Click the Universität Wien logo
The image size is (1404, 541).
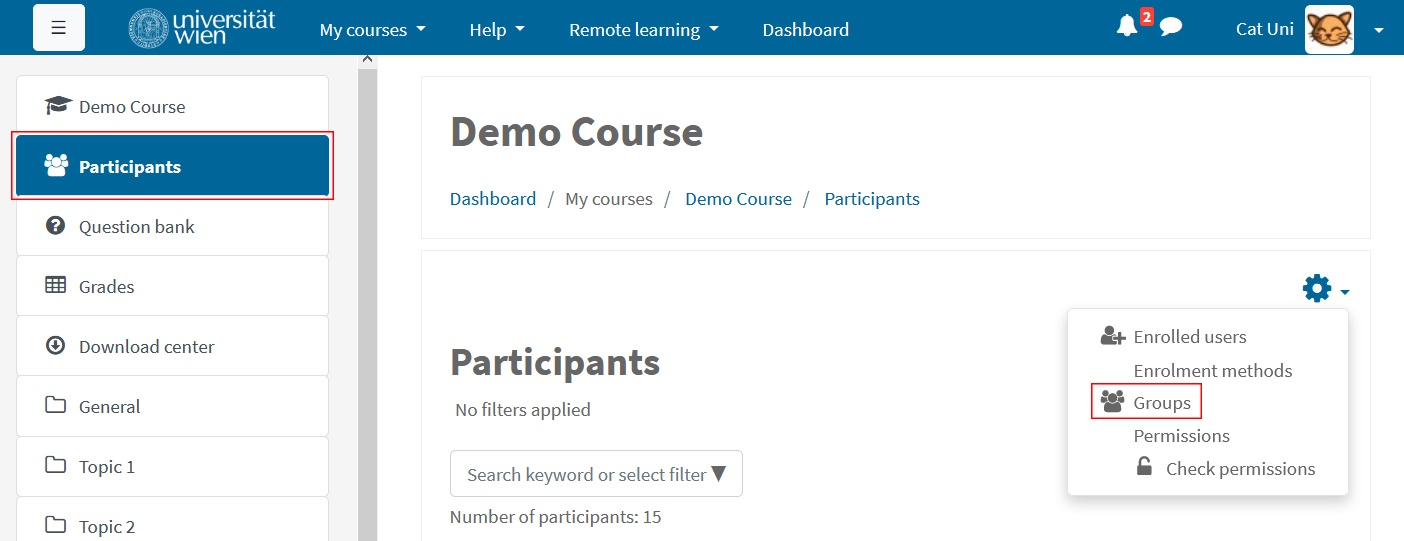pyautogui.click(x=201, y=28)
